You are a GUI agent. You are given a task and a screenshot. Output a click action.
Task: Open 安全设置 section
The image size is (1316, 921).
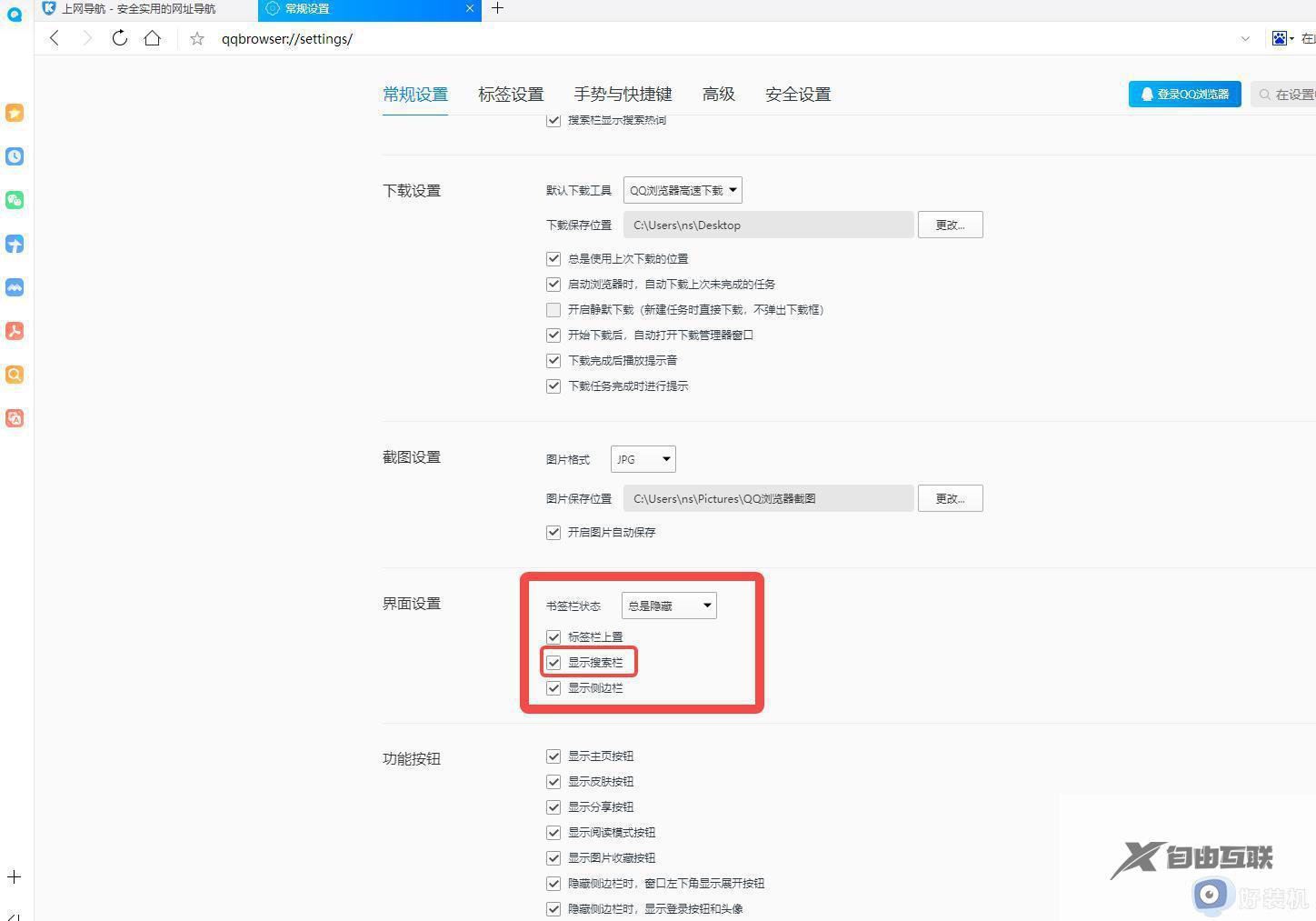point(798,95)
